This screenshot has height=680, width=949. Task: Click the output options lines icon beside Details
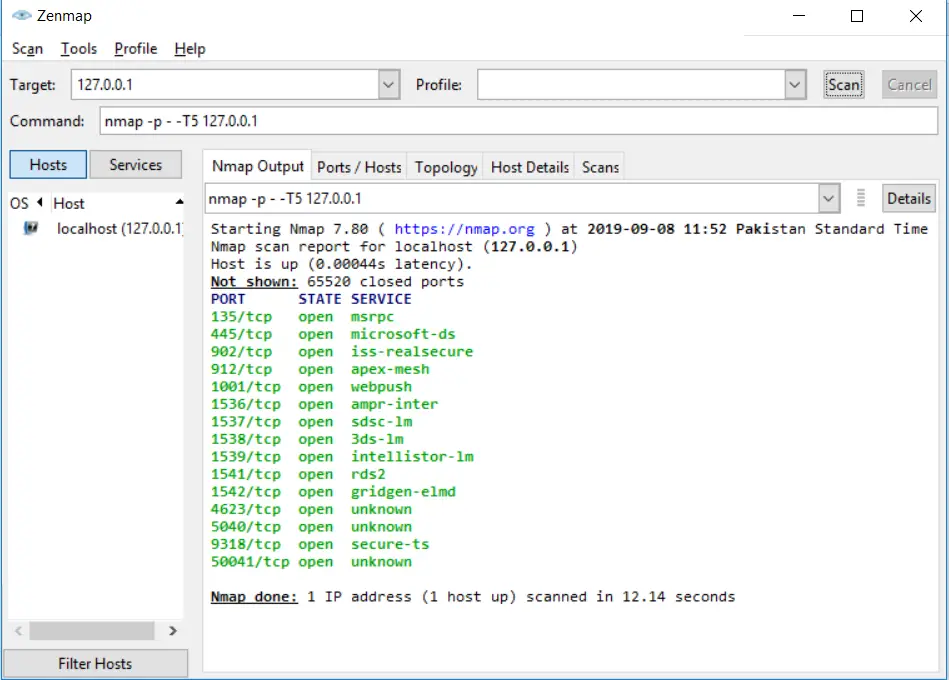[861, 198]
